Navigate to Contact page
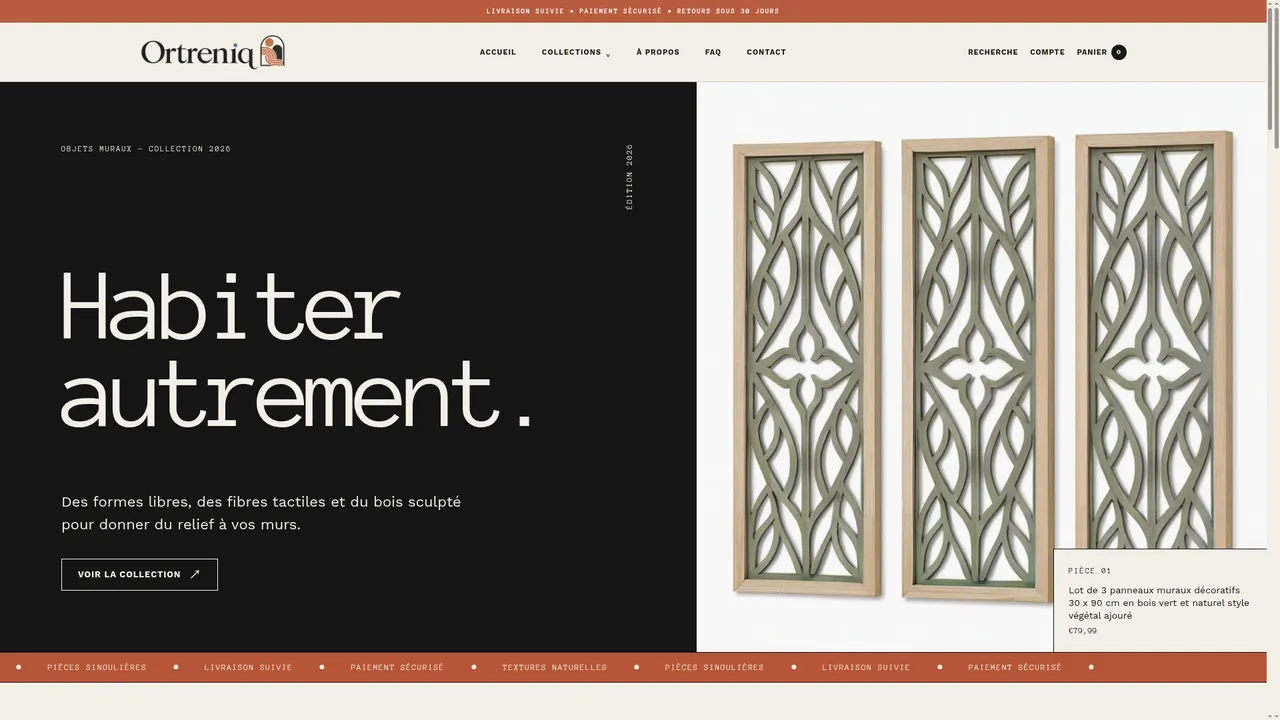The image size is (1280, 720). click(766, 52)
